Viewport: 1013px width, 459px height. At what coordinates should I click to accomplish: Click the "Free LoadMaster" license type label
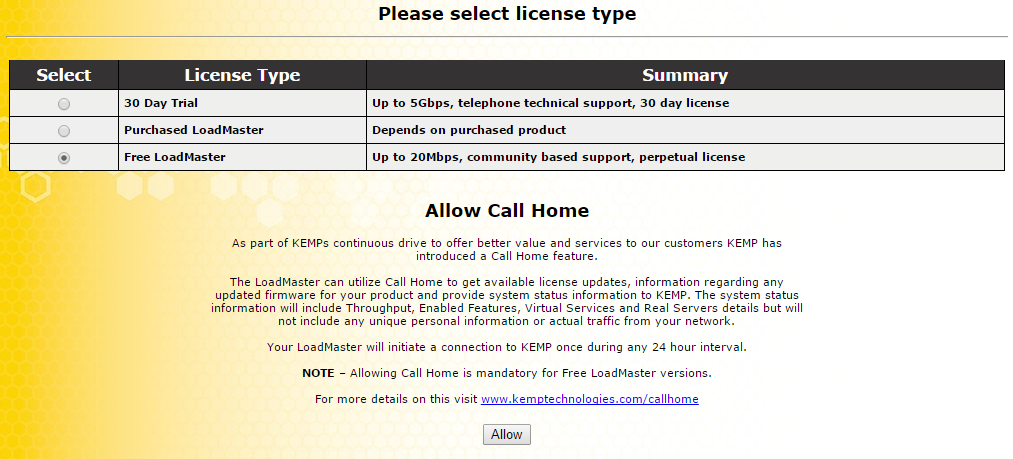coord(174,157)
